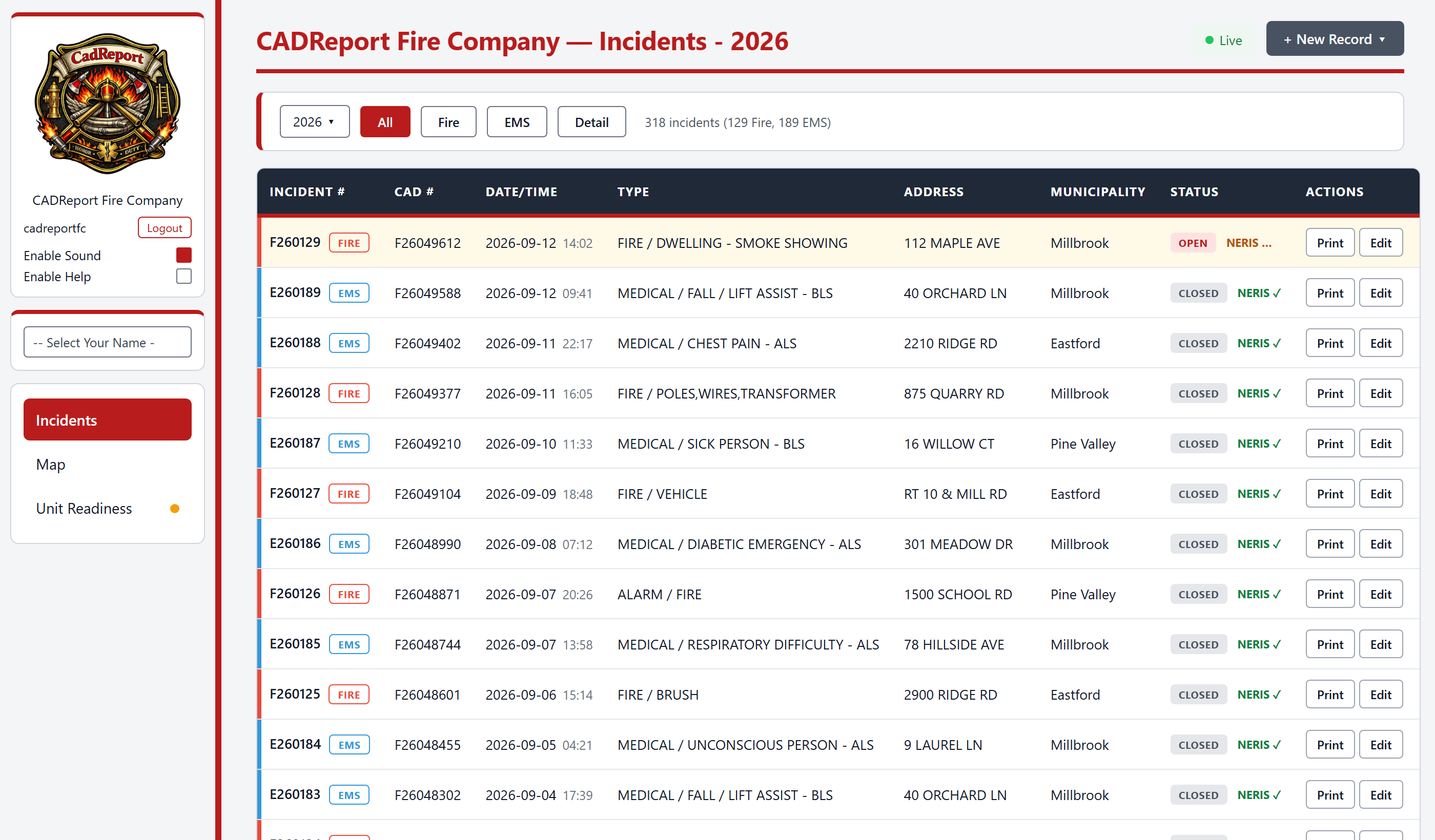Click the MUNICIPALITY column header
Viewport: 1435px width, 840px height.
1097,192
